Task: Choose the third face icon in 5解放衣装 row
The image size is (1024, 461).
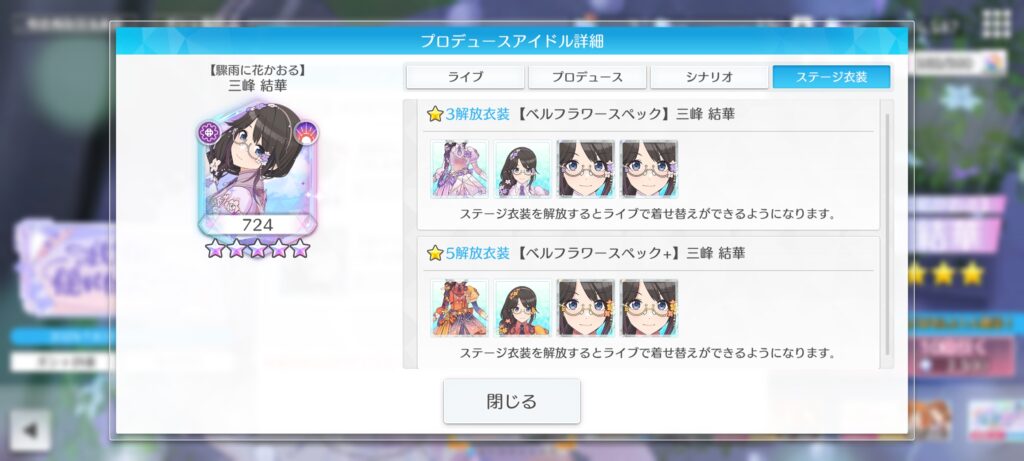Action: pyautogui.click(x=586, y=308)
